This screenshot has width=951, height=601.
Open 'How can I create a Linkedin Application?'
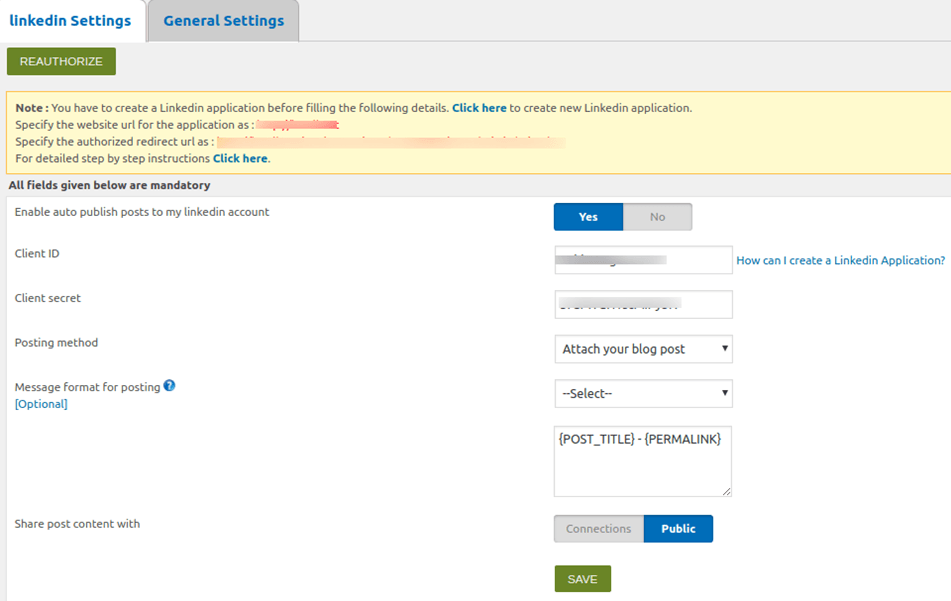coord(841,260)
